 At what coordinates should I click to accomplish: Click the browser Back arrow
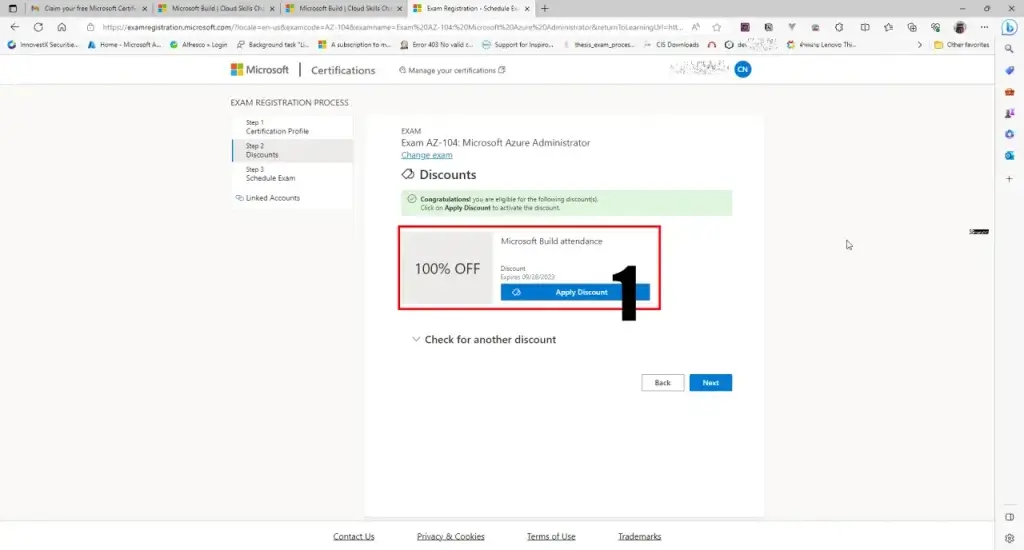[15, 27]
